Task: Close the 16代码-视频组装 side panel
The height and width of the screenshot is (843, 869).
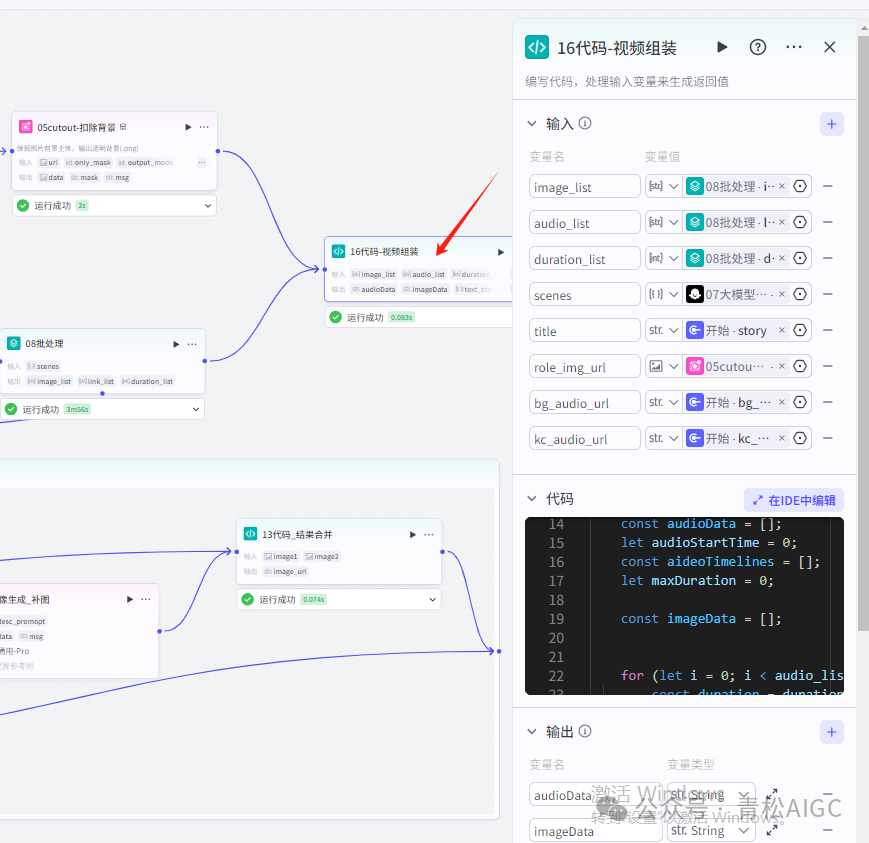Action: 829,47
